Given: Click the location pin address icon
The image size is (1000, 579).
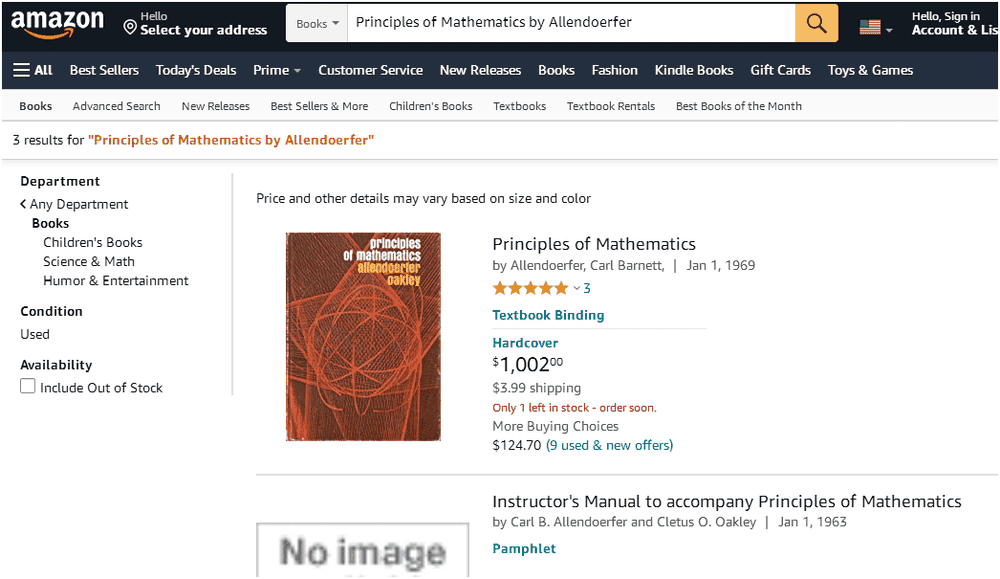Looking at the screenshot, I should (x=130, y=24).
